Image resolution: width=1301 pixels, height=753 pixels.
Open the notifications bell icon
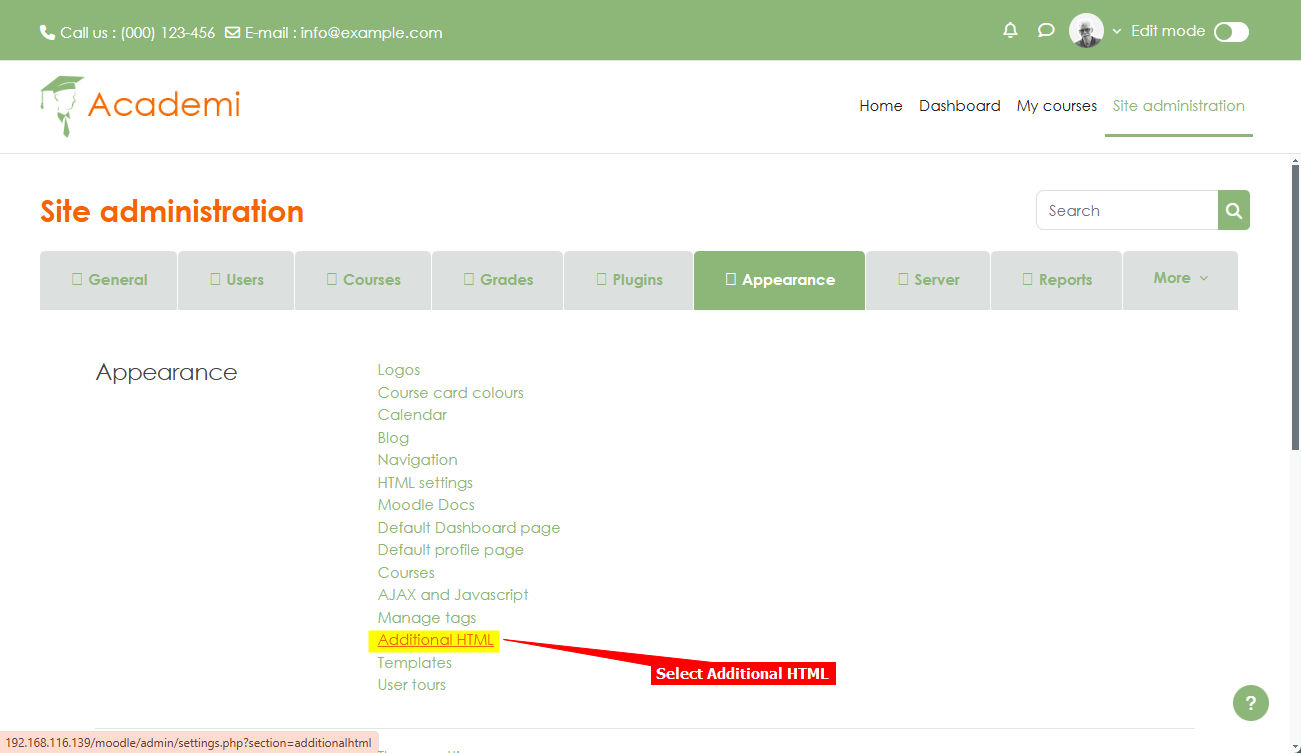click(x=1010, y=30)
